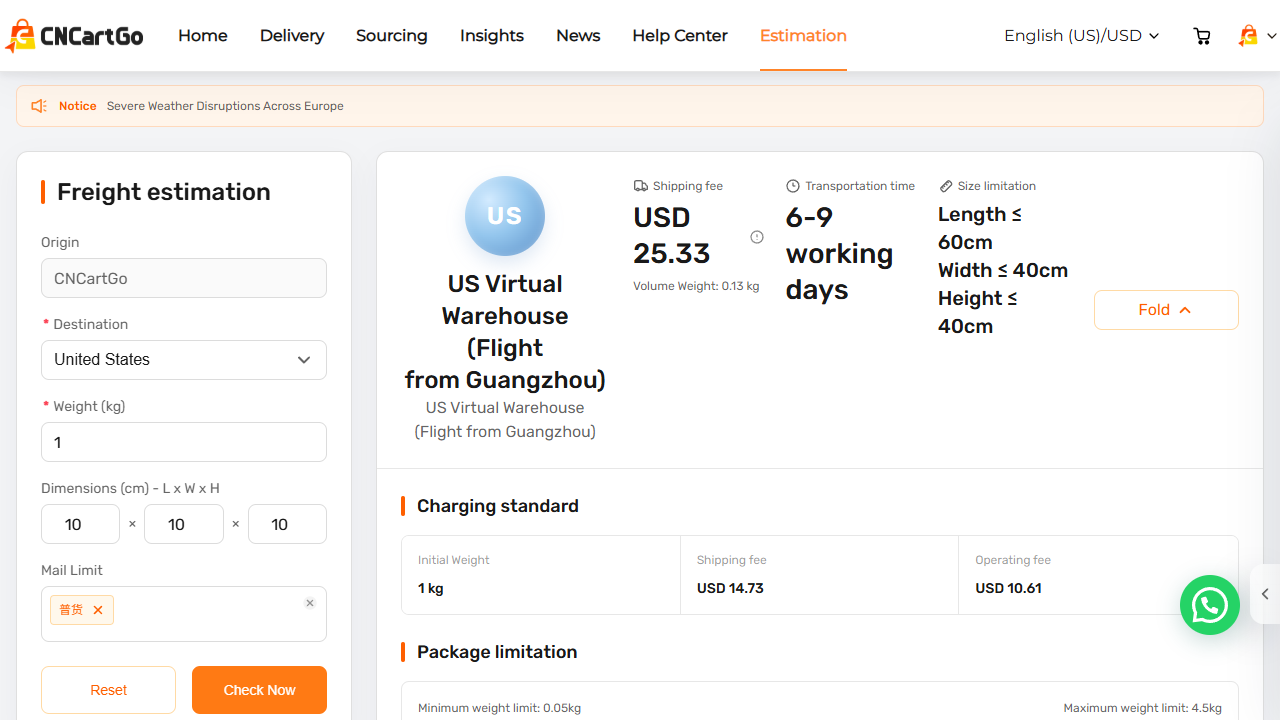1280x720 pixels.
Task: Click the shipping fee truck icon
Action: [641, 186]
